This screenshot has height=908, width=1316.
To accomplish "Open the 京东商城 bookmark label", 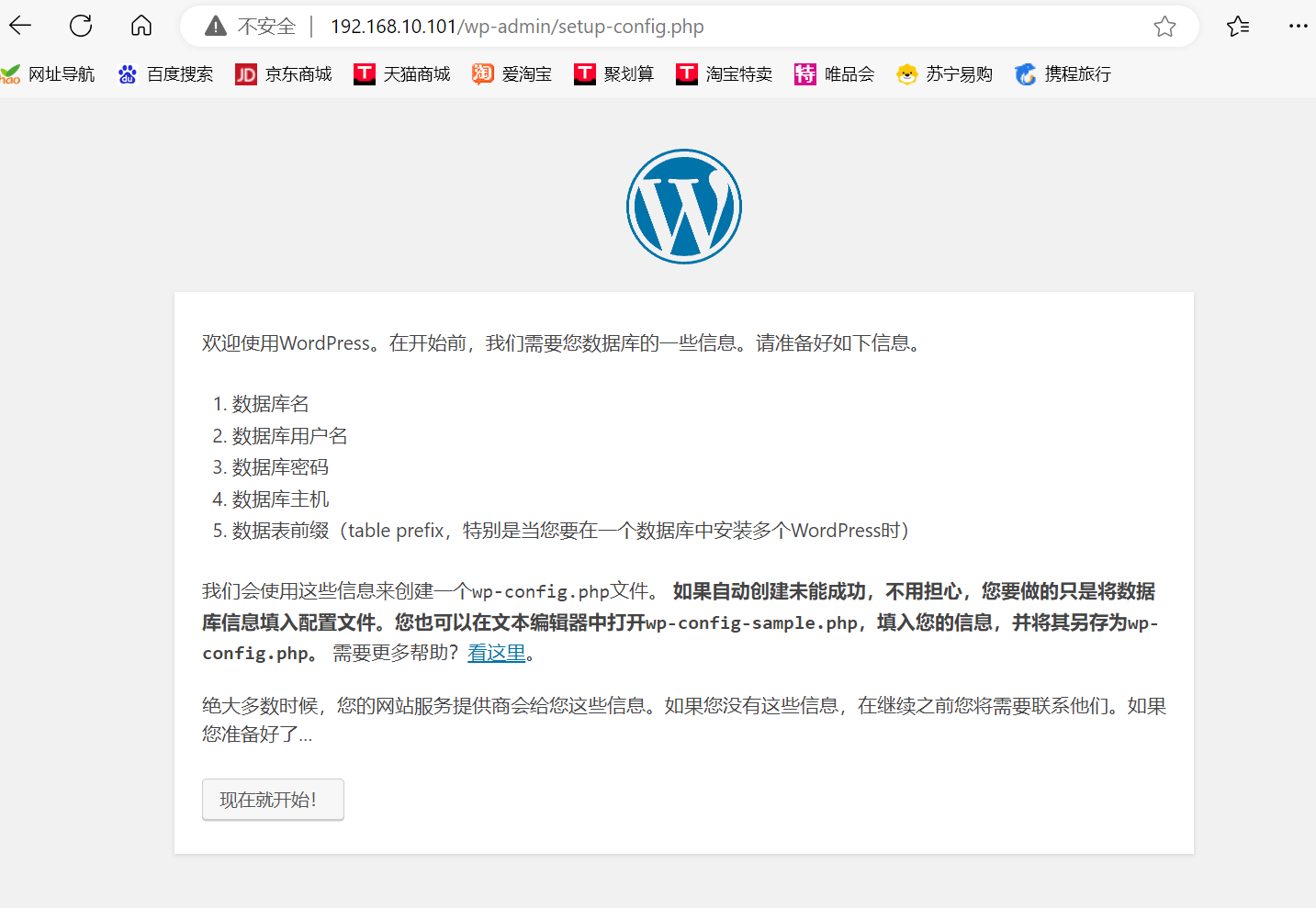I will click(x=298, y=74).
